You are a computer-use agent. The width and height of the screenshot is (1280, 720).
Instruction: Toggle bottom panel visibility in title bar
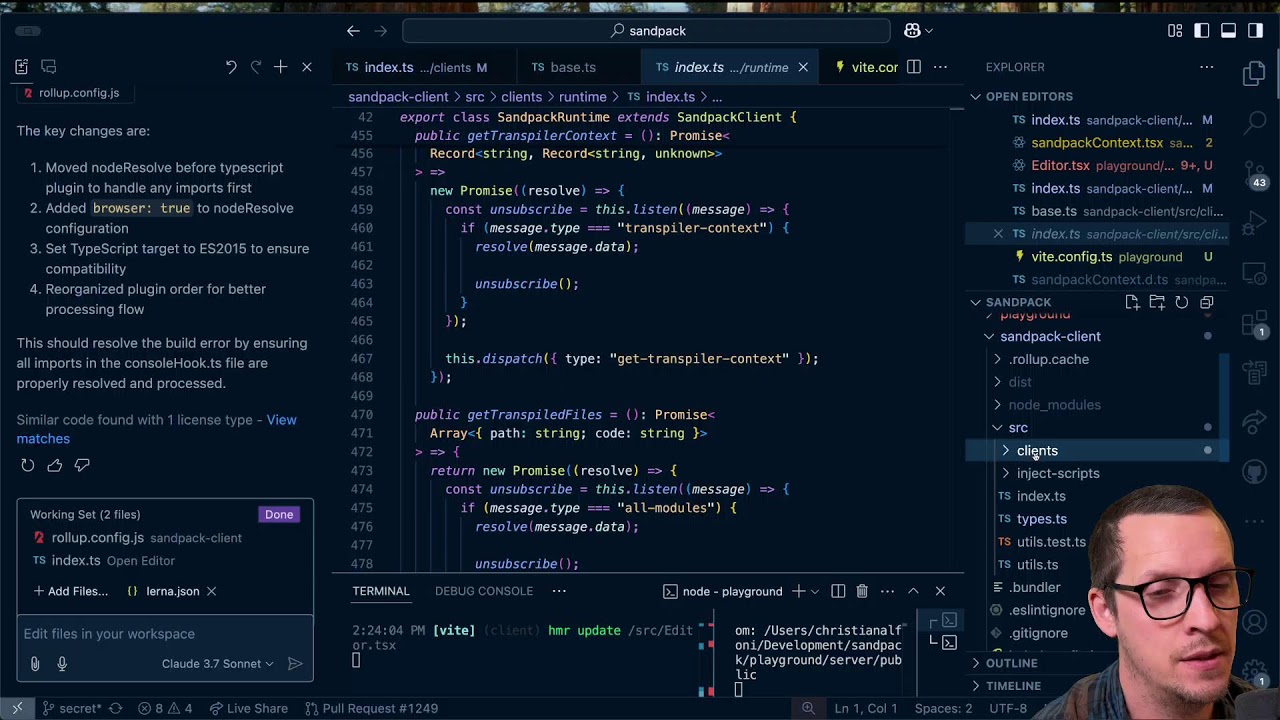click(1228, 31)
